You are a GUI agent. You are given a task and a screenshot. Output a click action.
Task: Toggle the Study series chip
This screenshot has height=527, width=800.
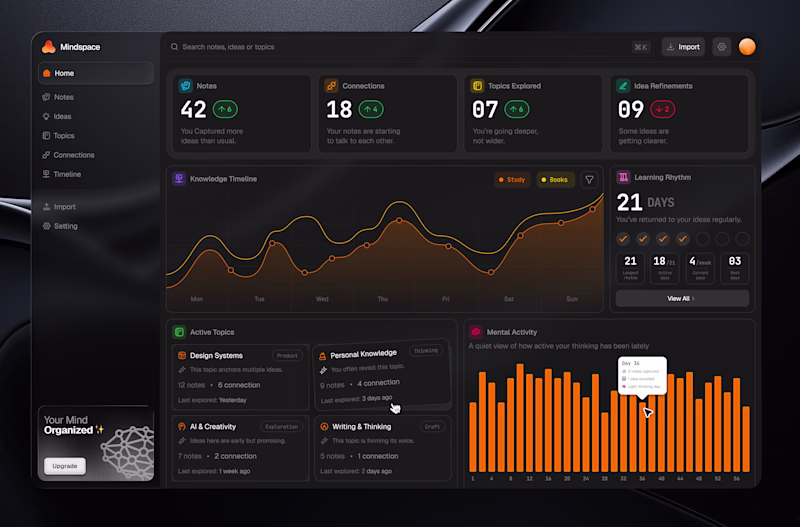512,180
